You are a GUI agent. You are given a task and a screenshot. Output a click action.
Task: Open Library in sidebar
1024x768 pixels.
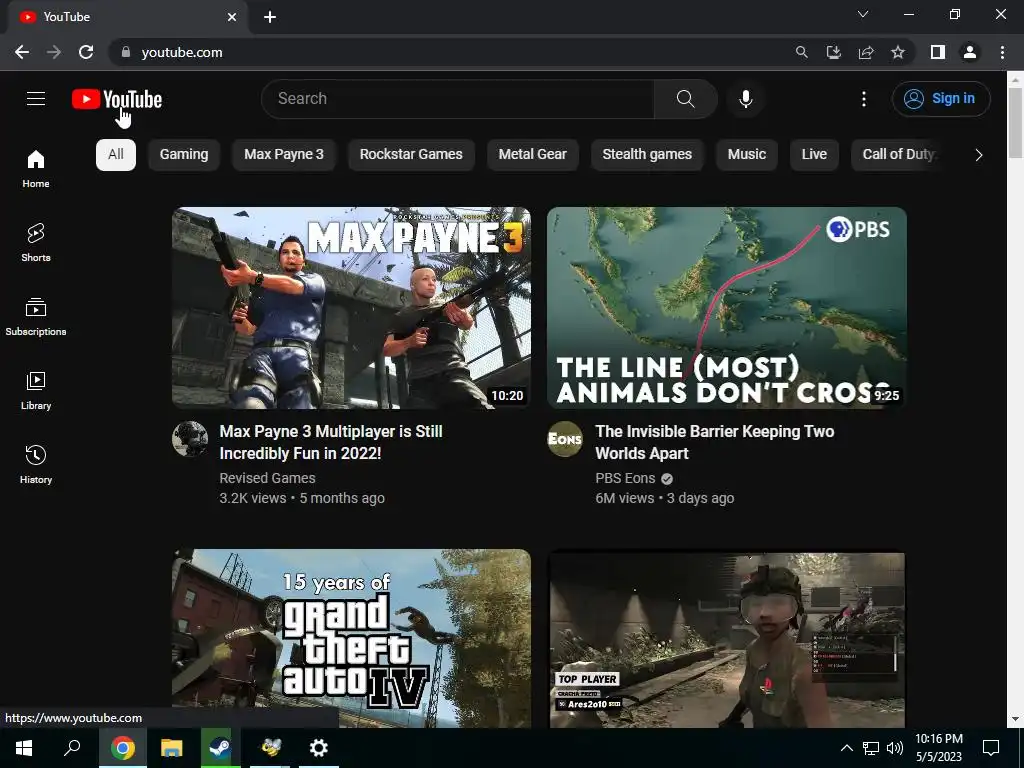pyautogui.click(x=36, y=391)
